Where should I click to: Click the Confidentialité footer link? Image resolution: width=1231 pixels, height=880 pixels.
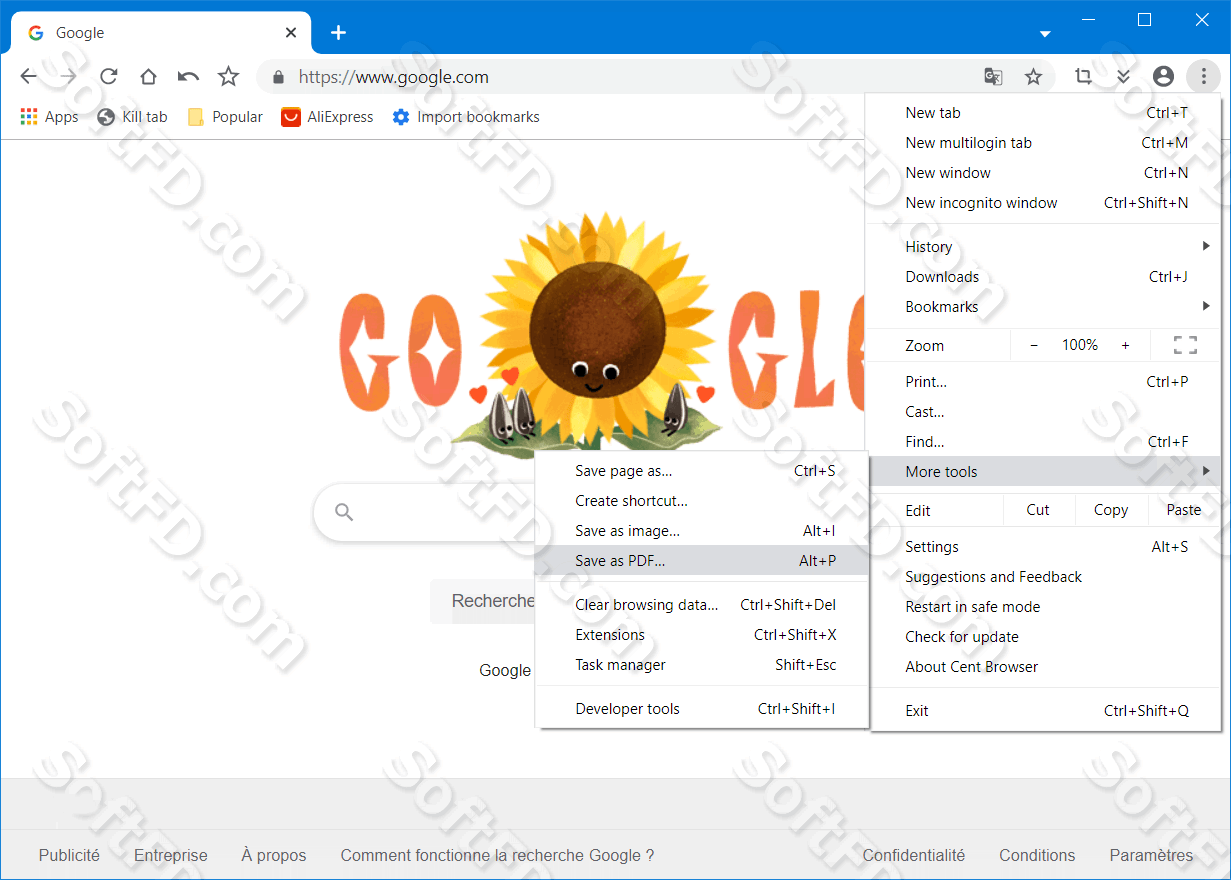[x=914, y=856]
